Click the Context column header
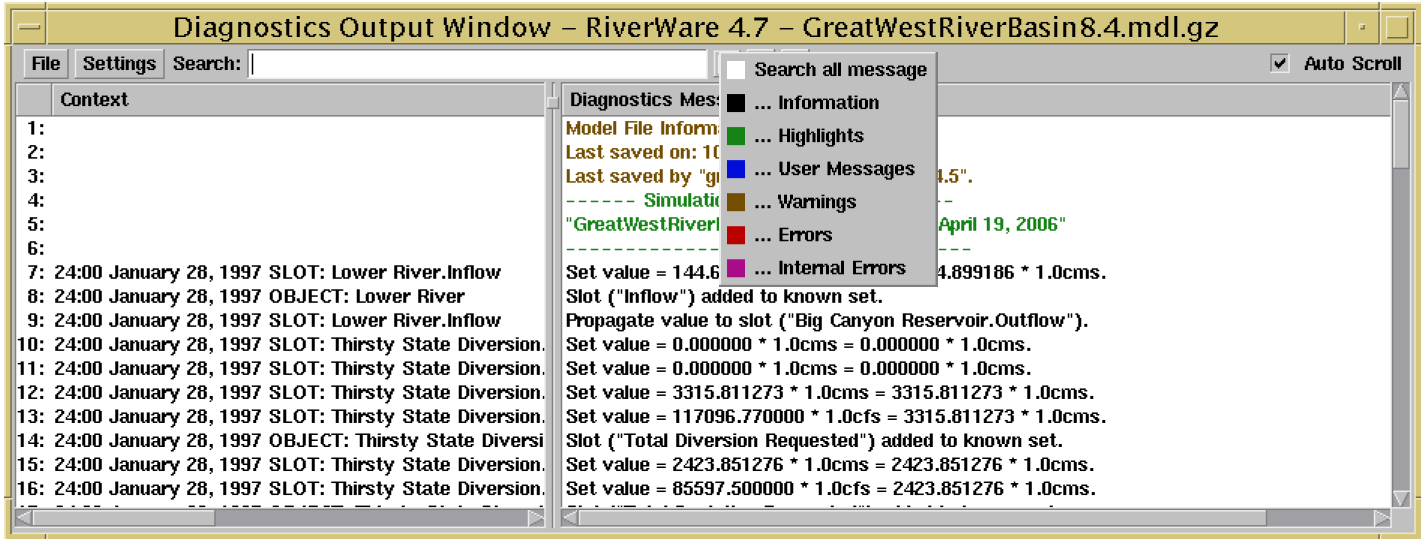The image size is (1425, 542). pyautogui.click(x=94, y=99)
